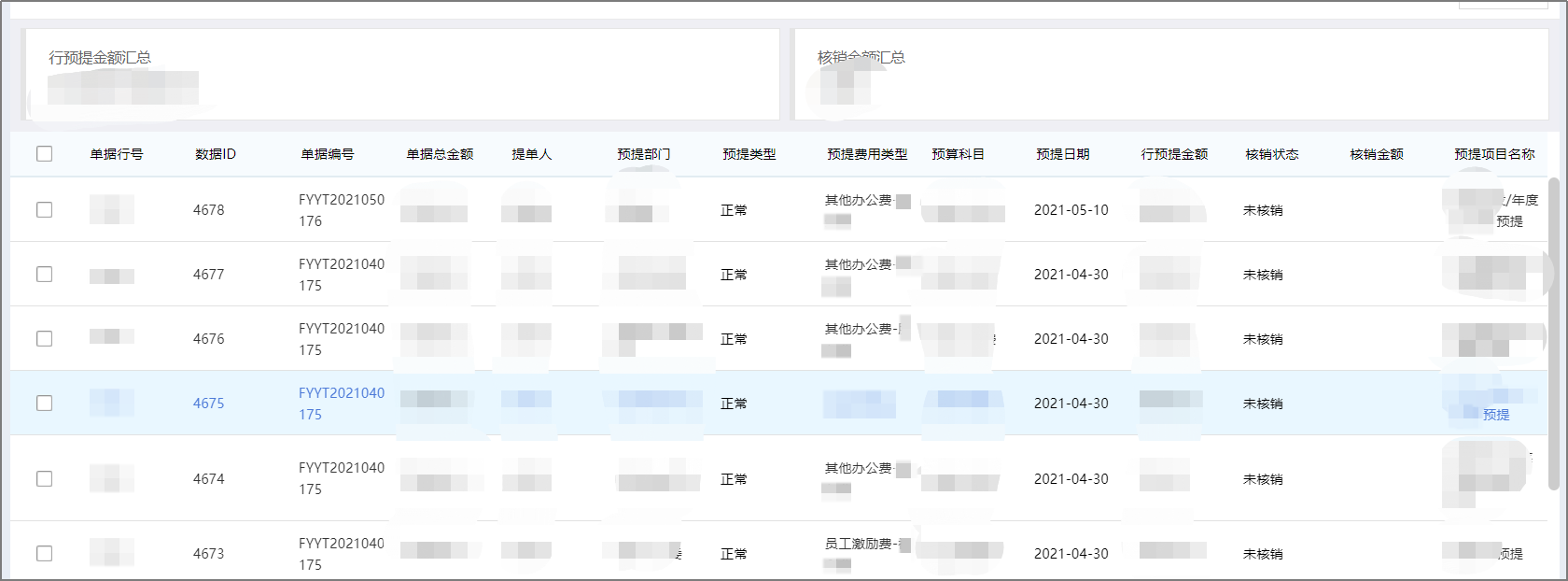Click the 2021-04-30 date in row 4677
This screenshot has width=1568, height=581.
tap(1071, 275)
